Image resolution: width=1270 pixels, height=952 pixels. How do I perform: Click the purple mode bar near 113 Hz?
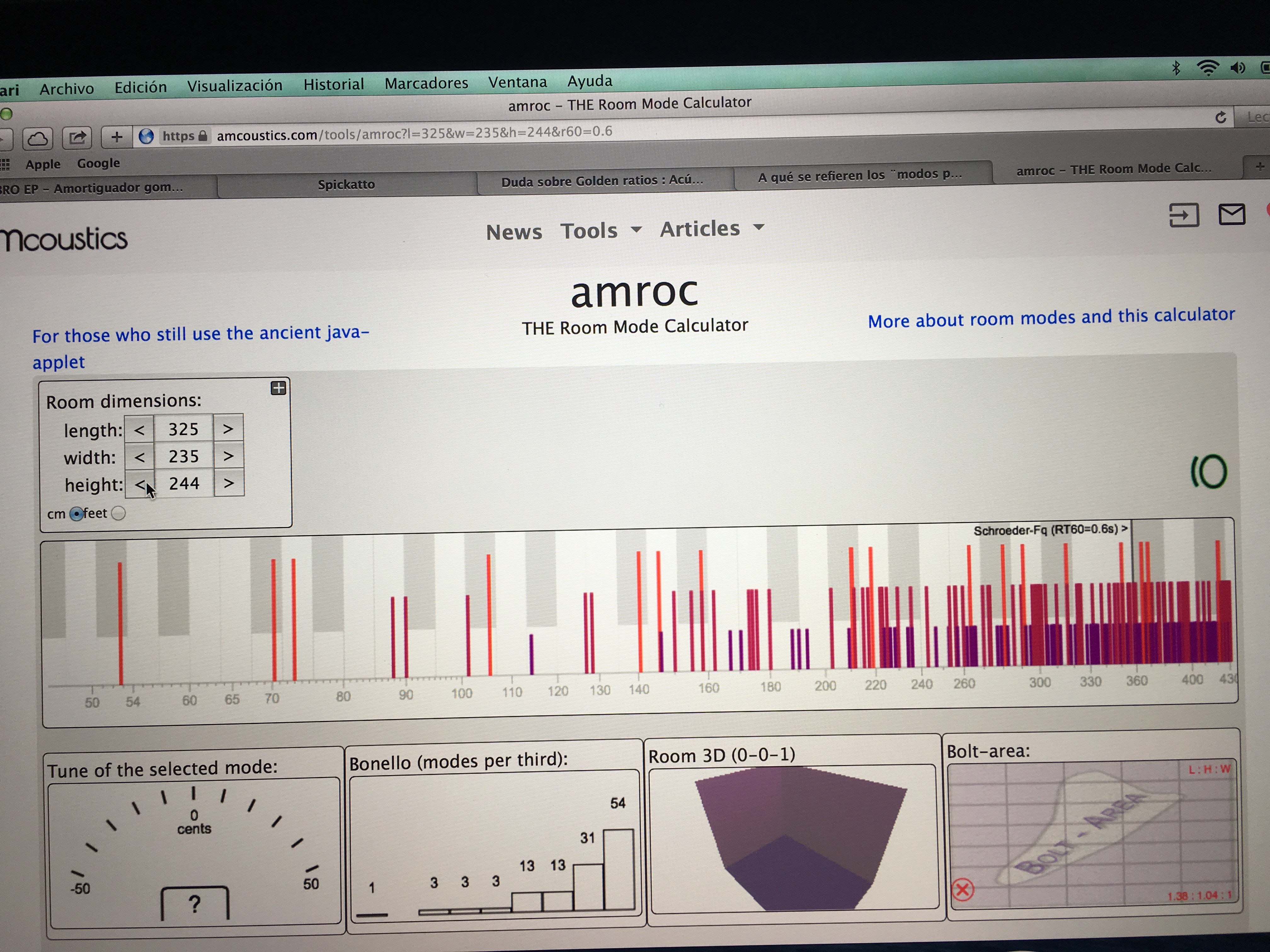tap(531, 654)
